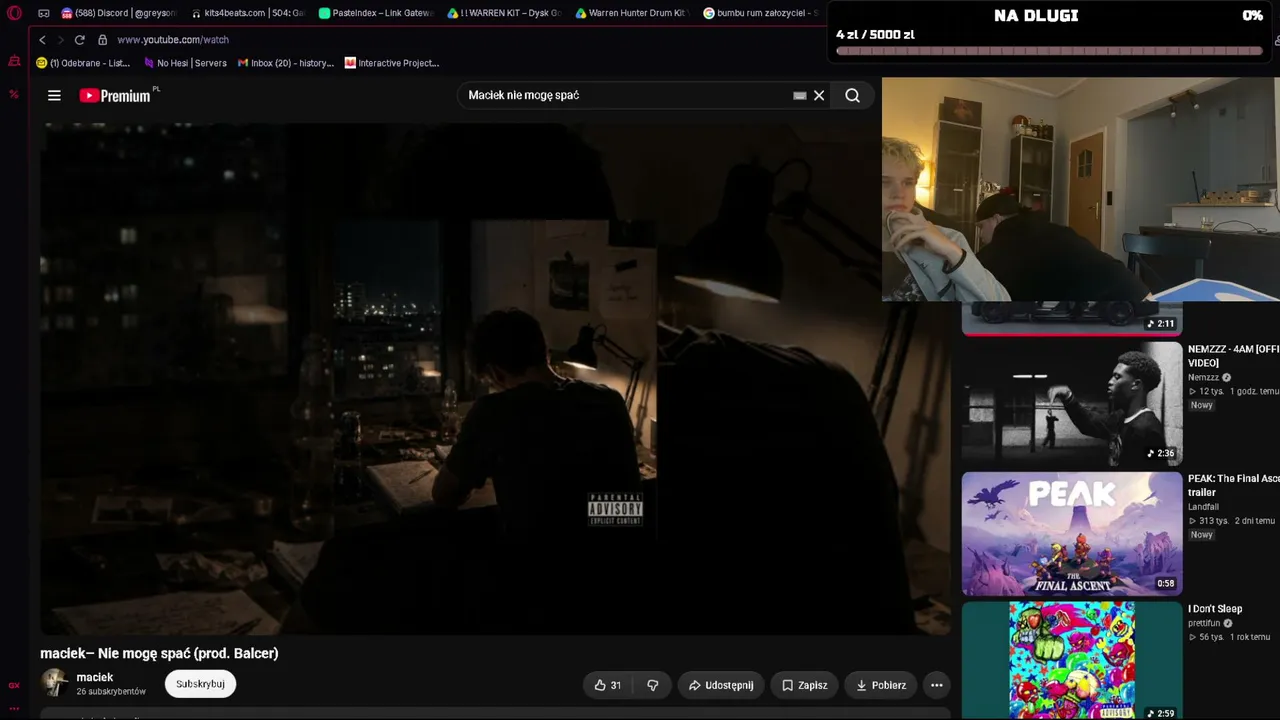Open the three-dot more actions menu
Screen dimensions: 1280x720
click(936, 685)
